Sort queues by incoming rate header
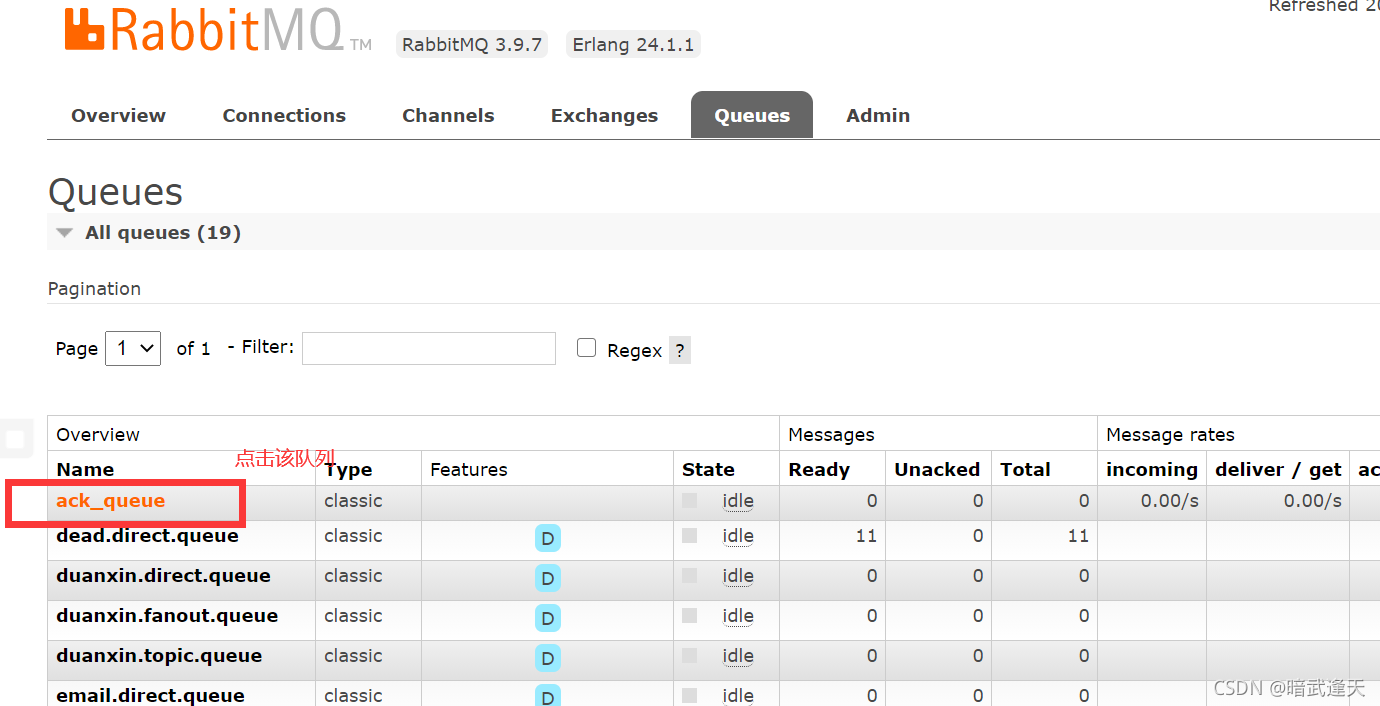Screen dimensions: 1380x706 (x=1152, y=469)
